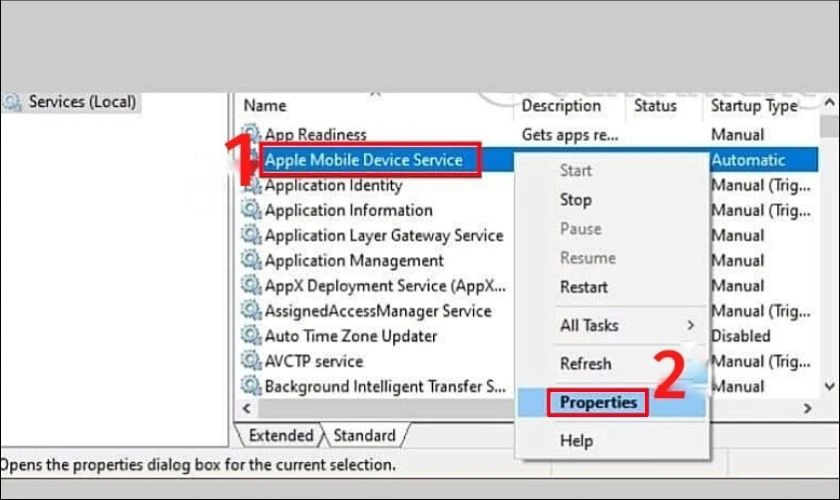Select the Application Layer Gateway Service

pyautogui.click(x=384, y=235)
